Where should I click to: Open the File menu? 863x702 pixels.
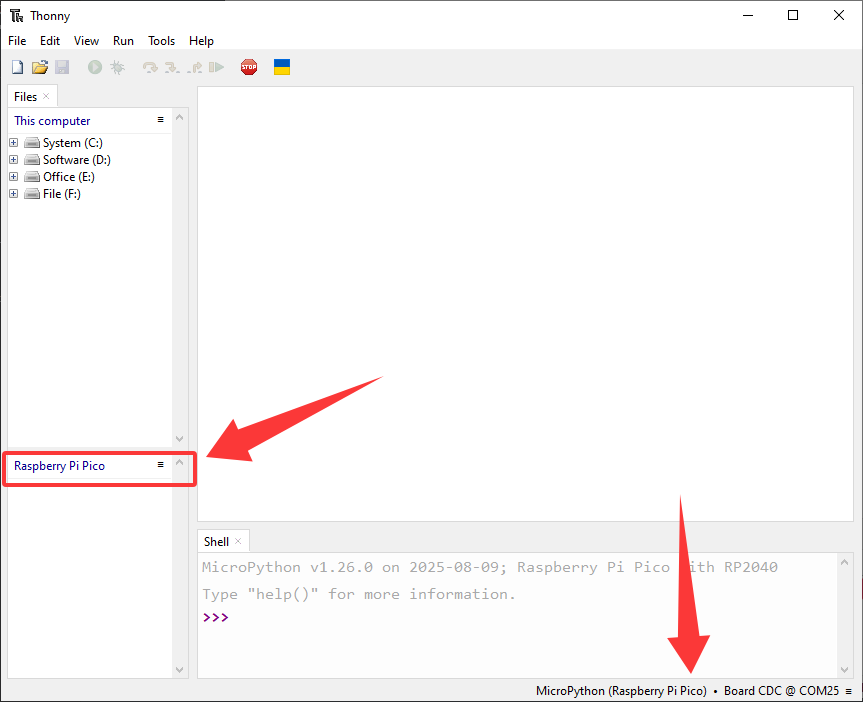tap(17, 41)
